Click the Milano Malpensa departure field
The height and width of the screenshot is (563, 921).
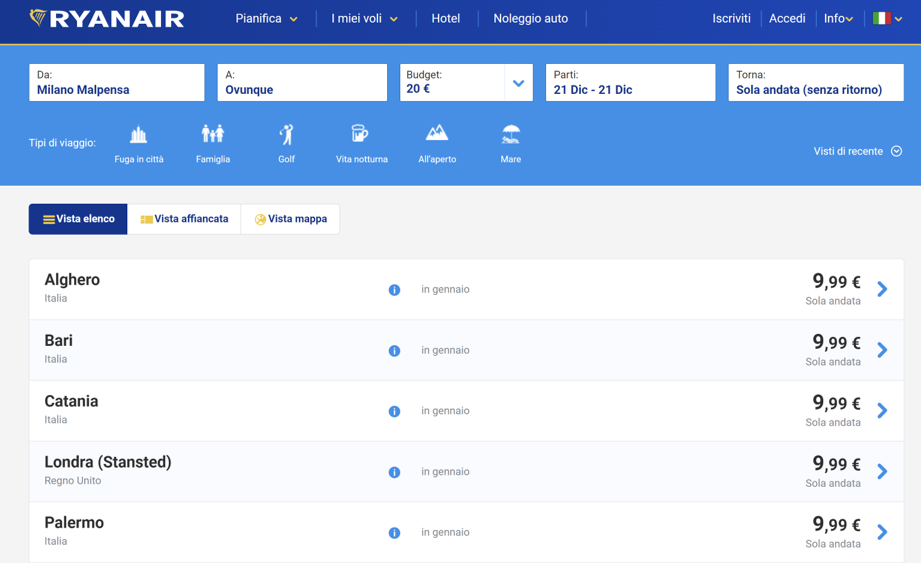[116, 83]
